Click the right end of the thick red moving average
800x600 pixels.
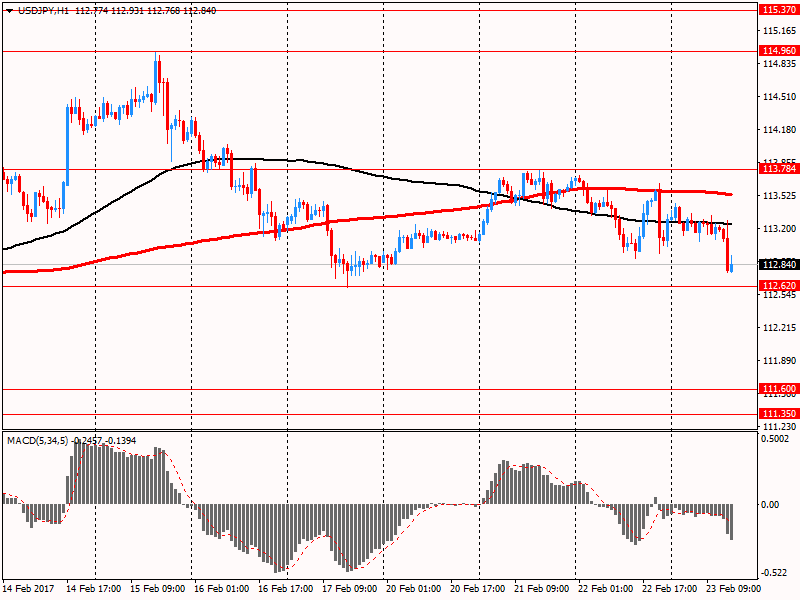click(731, 194)
